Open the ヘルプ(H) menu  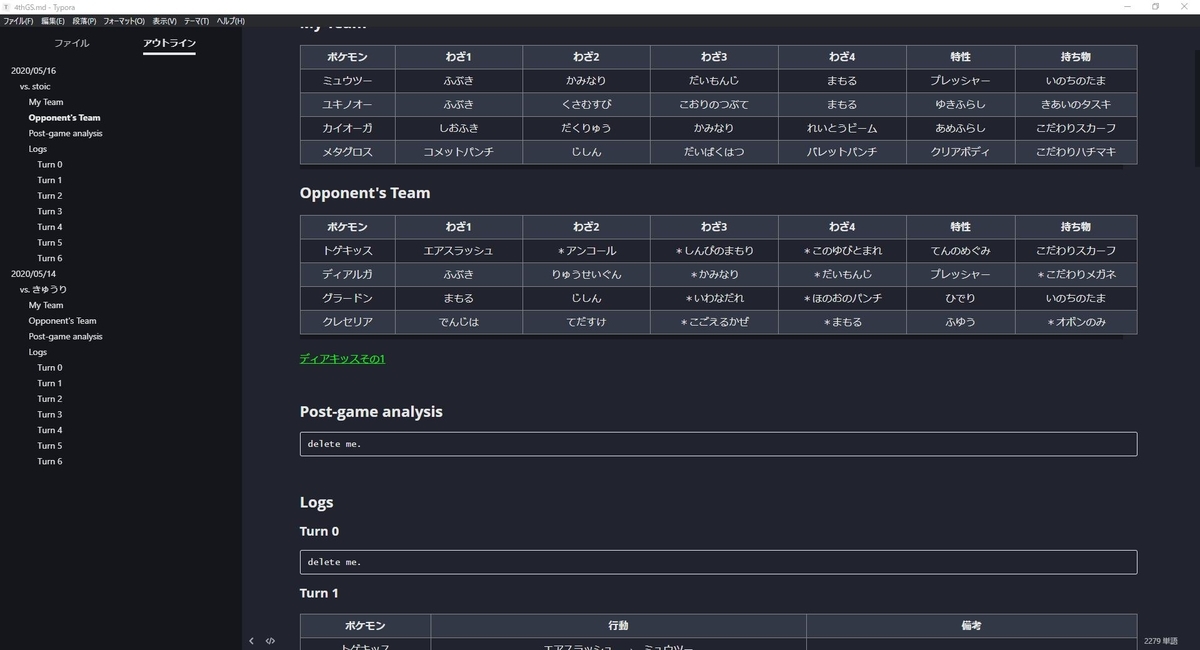231,21
